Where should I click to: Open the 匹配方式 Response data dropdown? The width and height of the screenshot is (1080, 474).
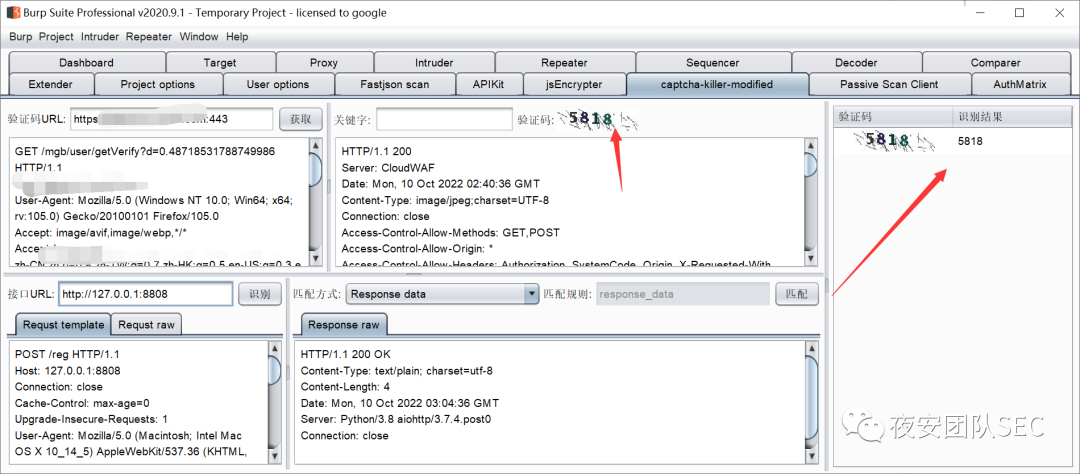pyautogui.click(x=442, y=294)
